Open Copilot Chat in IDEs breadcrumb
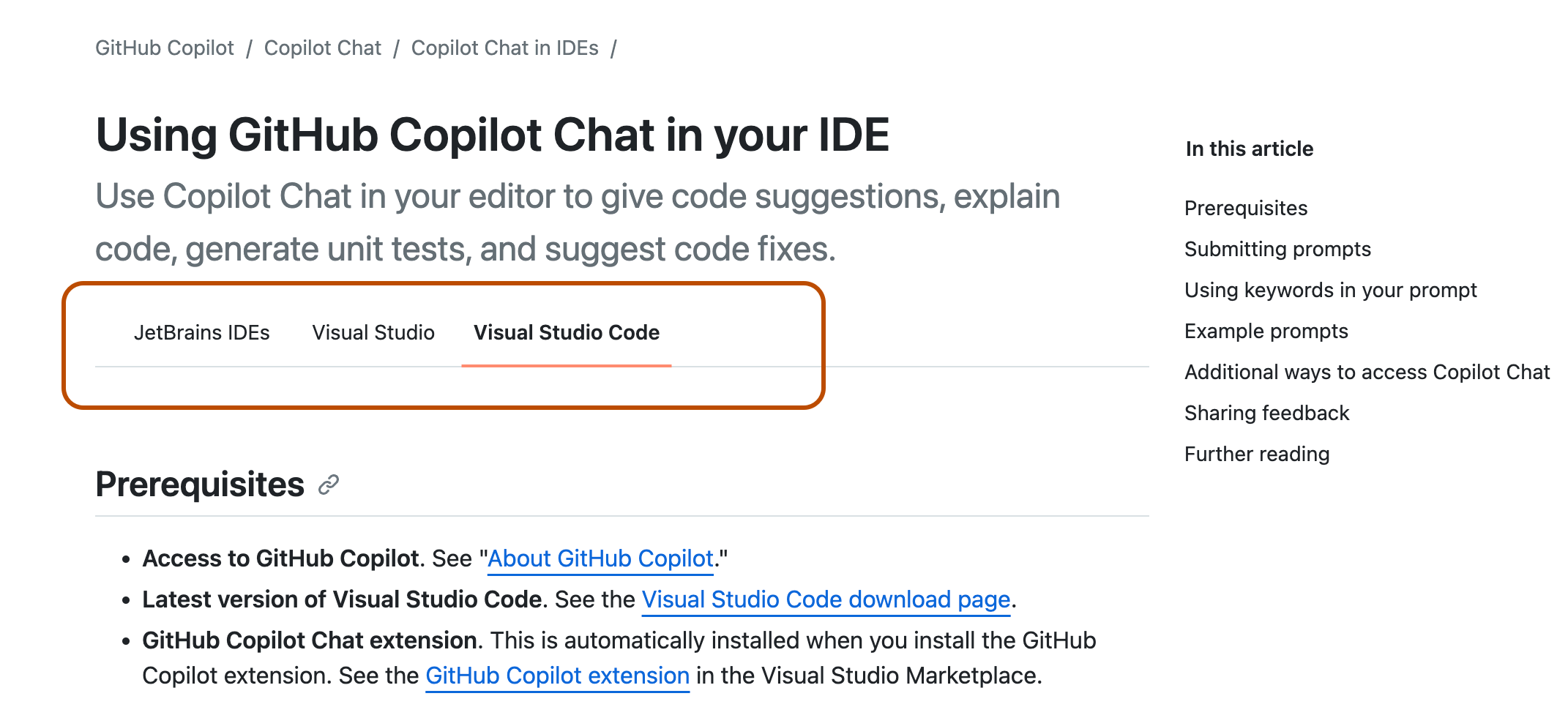Screen dimensions: 1568x707 [504, 48]
